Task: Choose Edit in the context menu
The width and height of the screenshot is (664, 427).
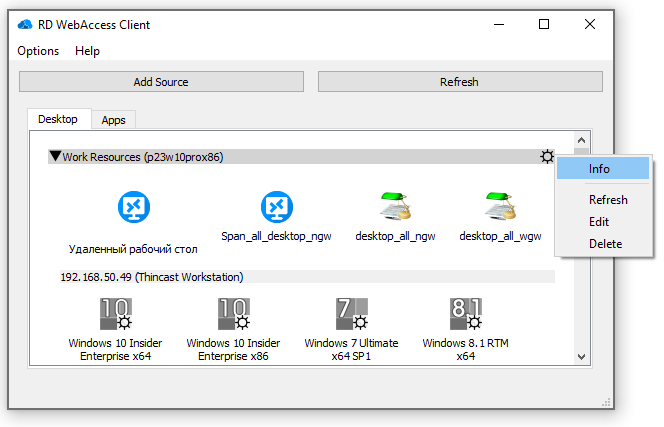Action: click(599, 222)
